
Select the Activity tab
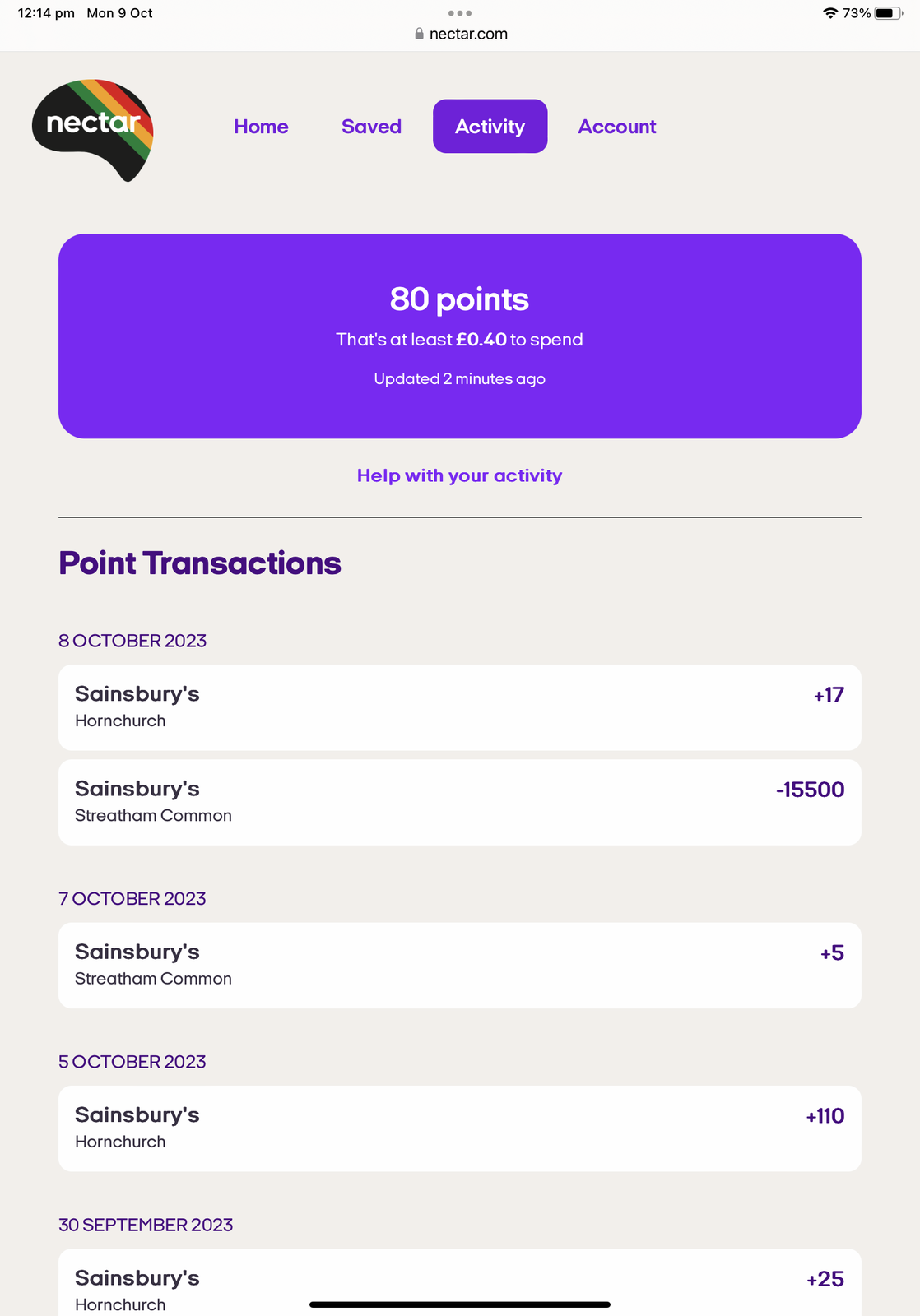[x=490, y=127]
